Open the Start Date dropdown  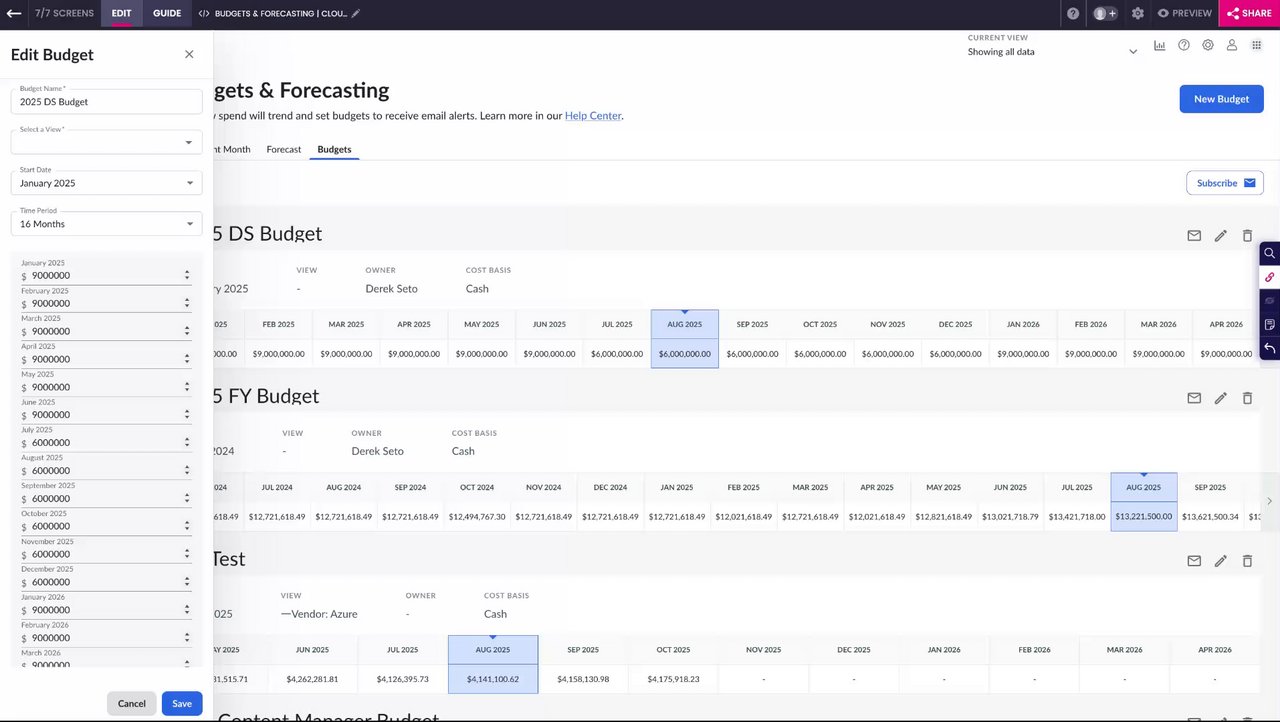click(x=107, y=183)
